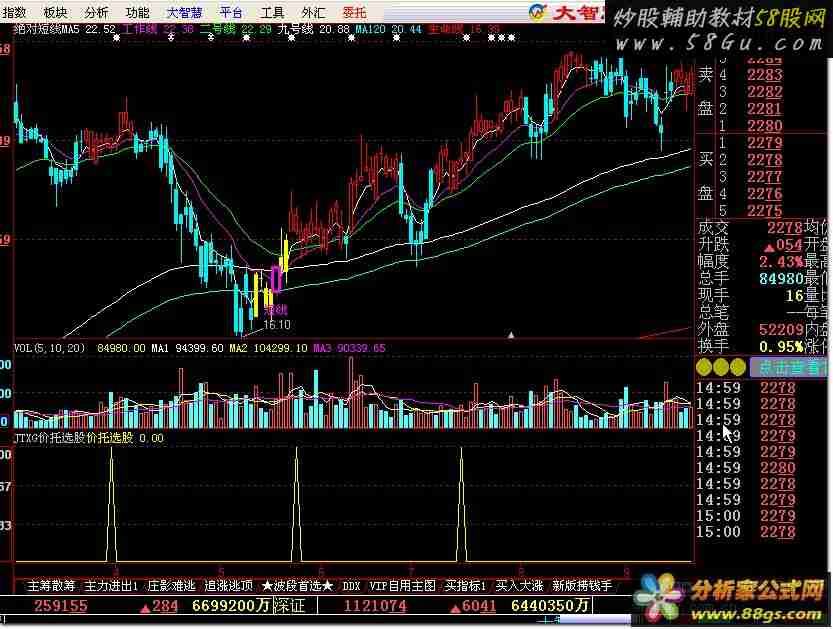
Task: Click sell order price 2282
Action: [765, 92]
